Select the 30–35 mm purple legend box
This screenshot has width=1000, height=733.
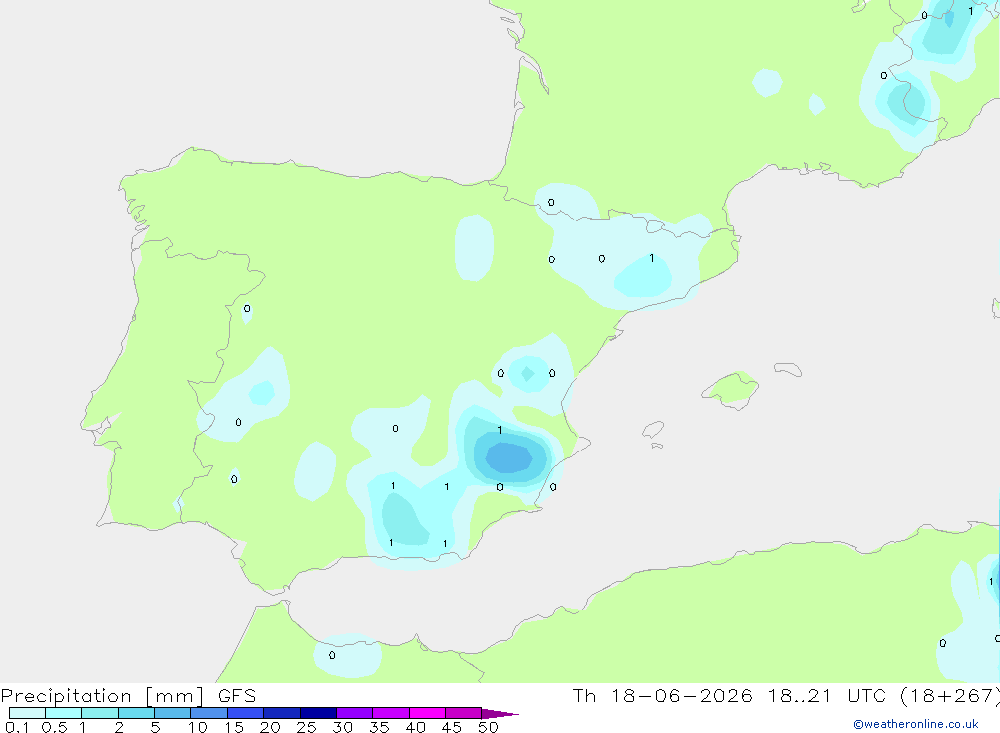coord(354,713)
